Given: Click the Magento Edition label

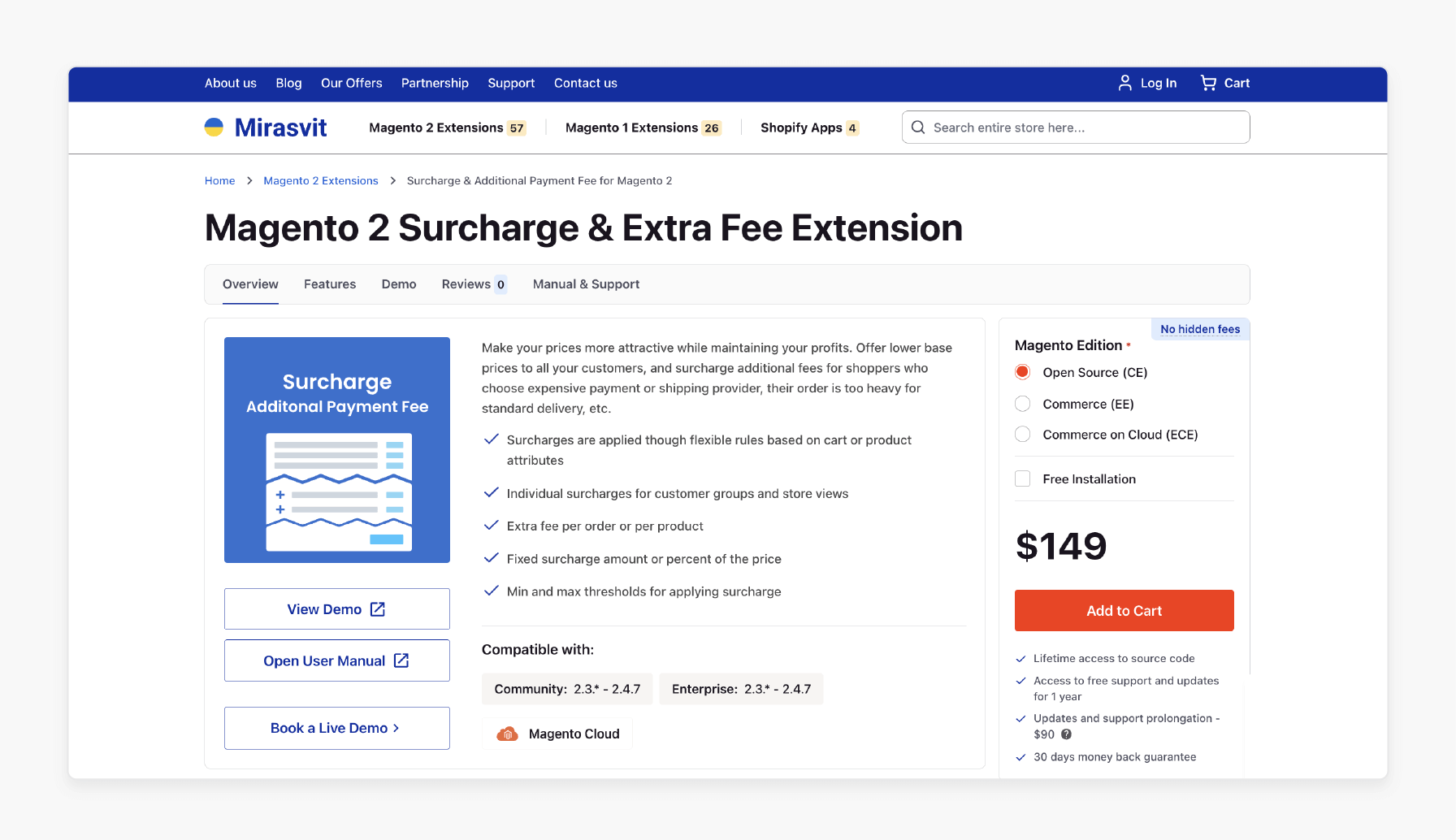Looking at the screenshot, I should click(1068, 345).
